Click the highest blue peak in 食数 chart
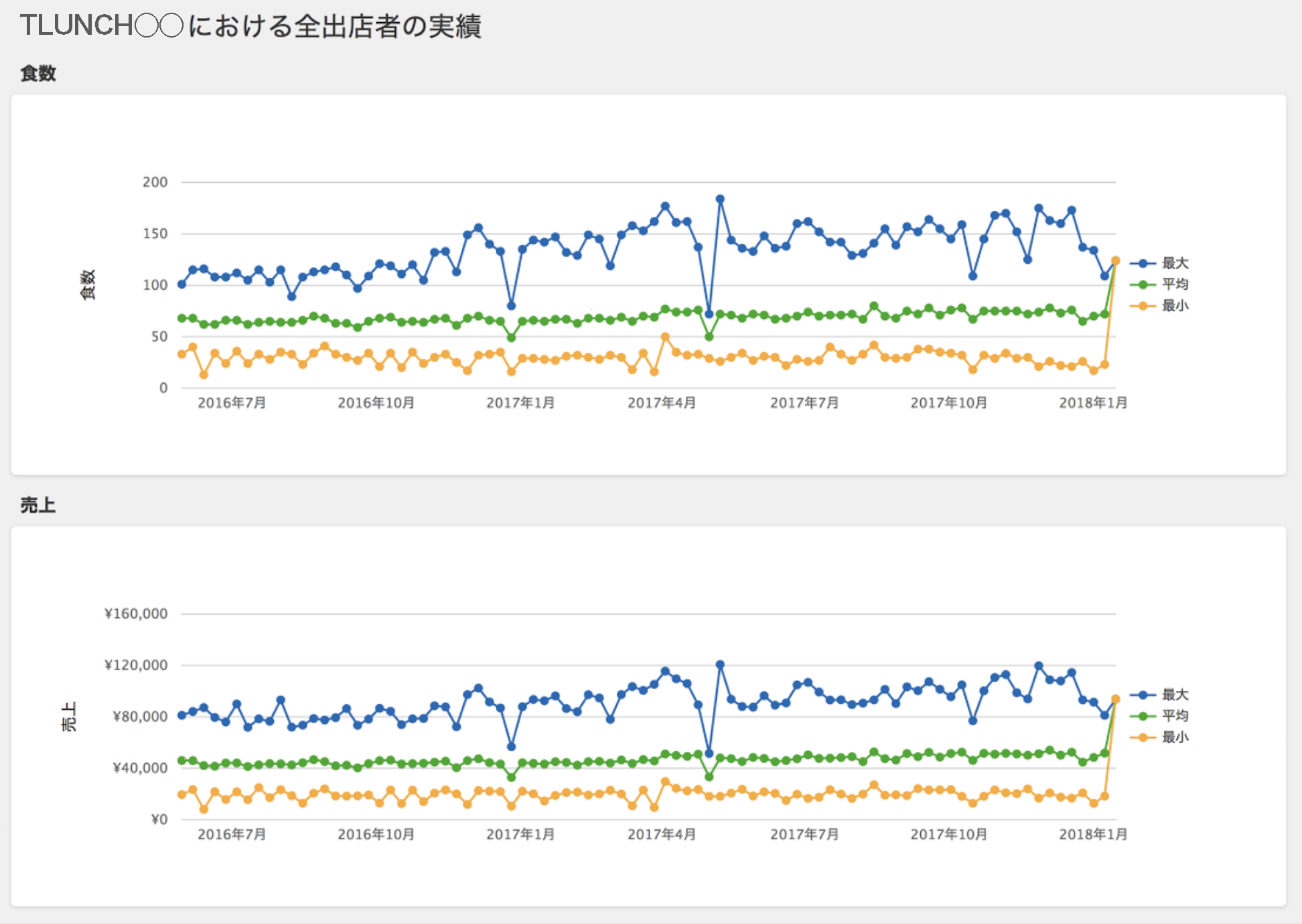 [720, 199]
